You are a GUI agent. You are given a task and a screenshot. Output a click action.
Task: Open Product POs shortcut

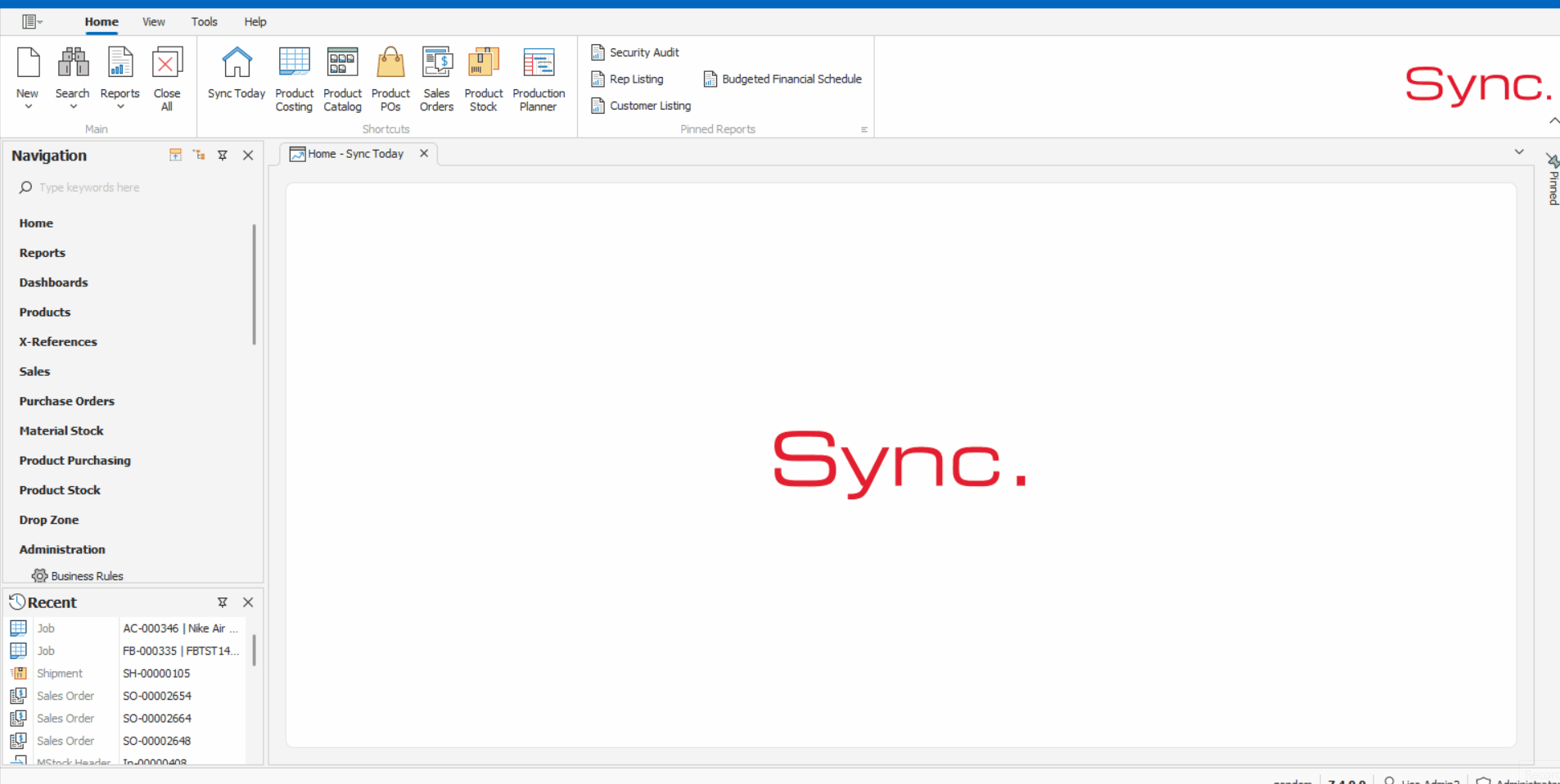[390, 79]
